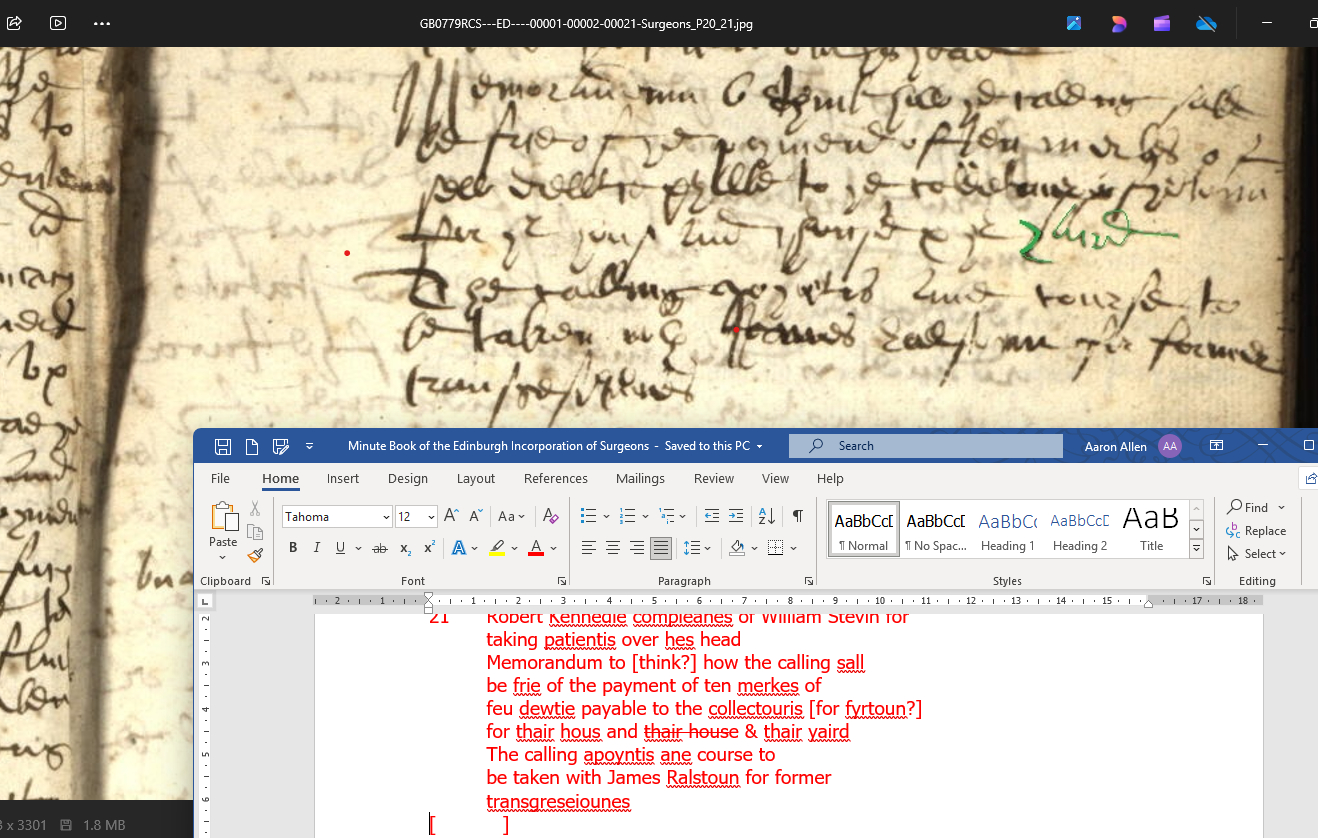Screen dimensions: 1318x838
Task: Click the Sort icon in Paragraph group
Action: [x=766, y=516]
